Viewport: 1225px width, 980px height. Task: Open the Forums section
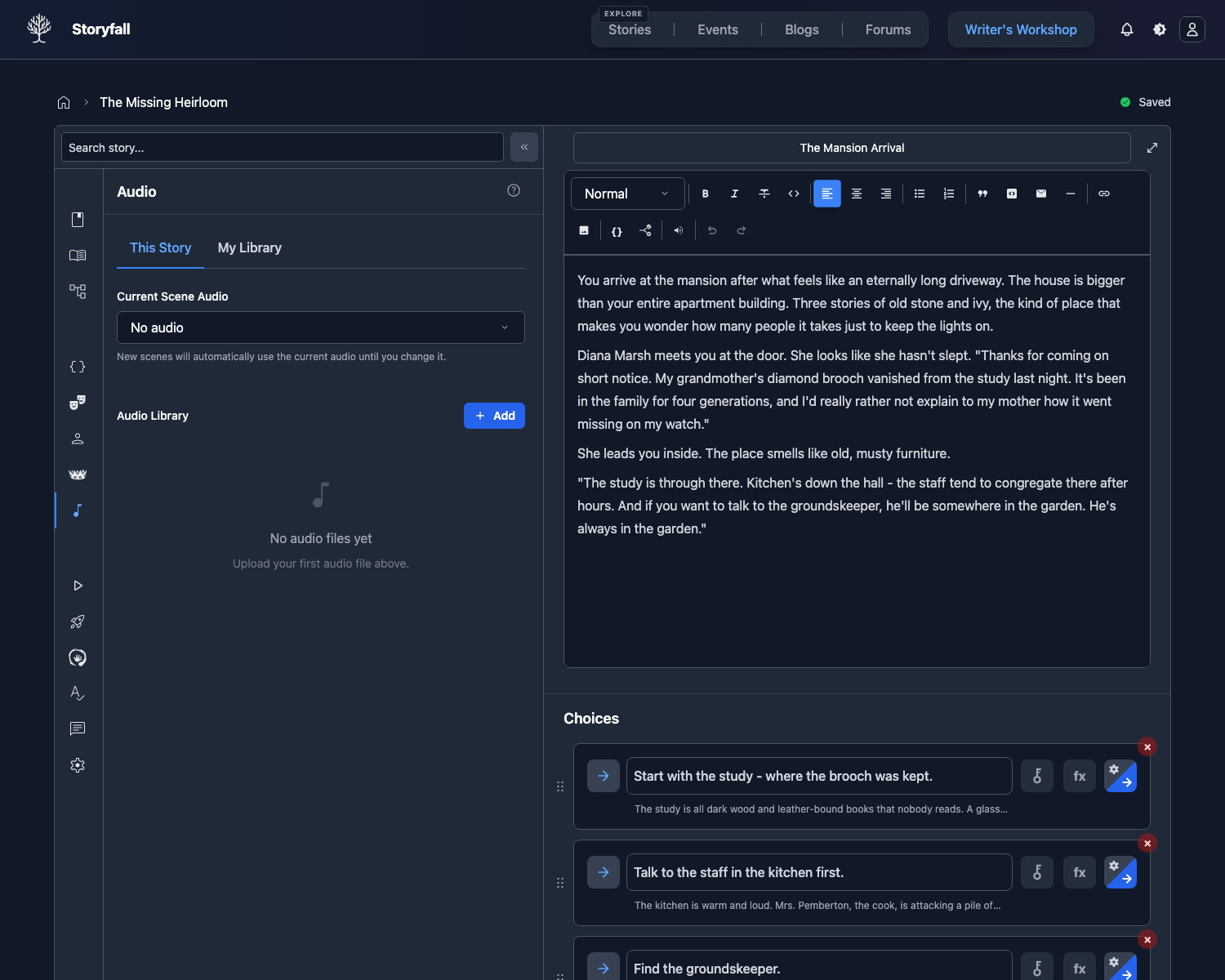pyautogui.click(x=888, y=29)
